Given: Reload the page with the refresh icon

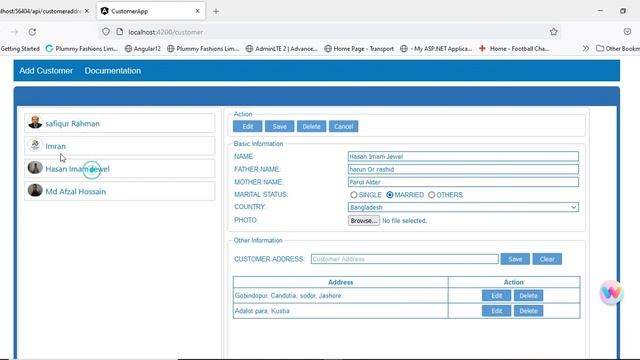Looking at the screenshot, I should coord(32,32).
